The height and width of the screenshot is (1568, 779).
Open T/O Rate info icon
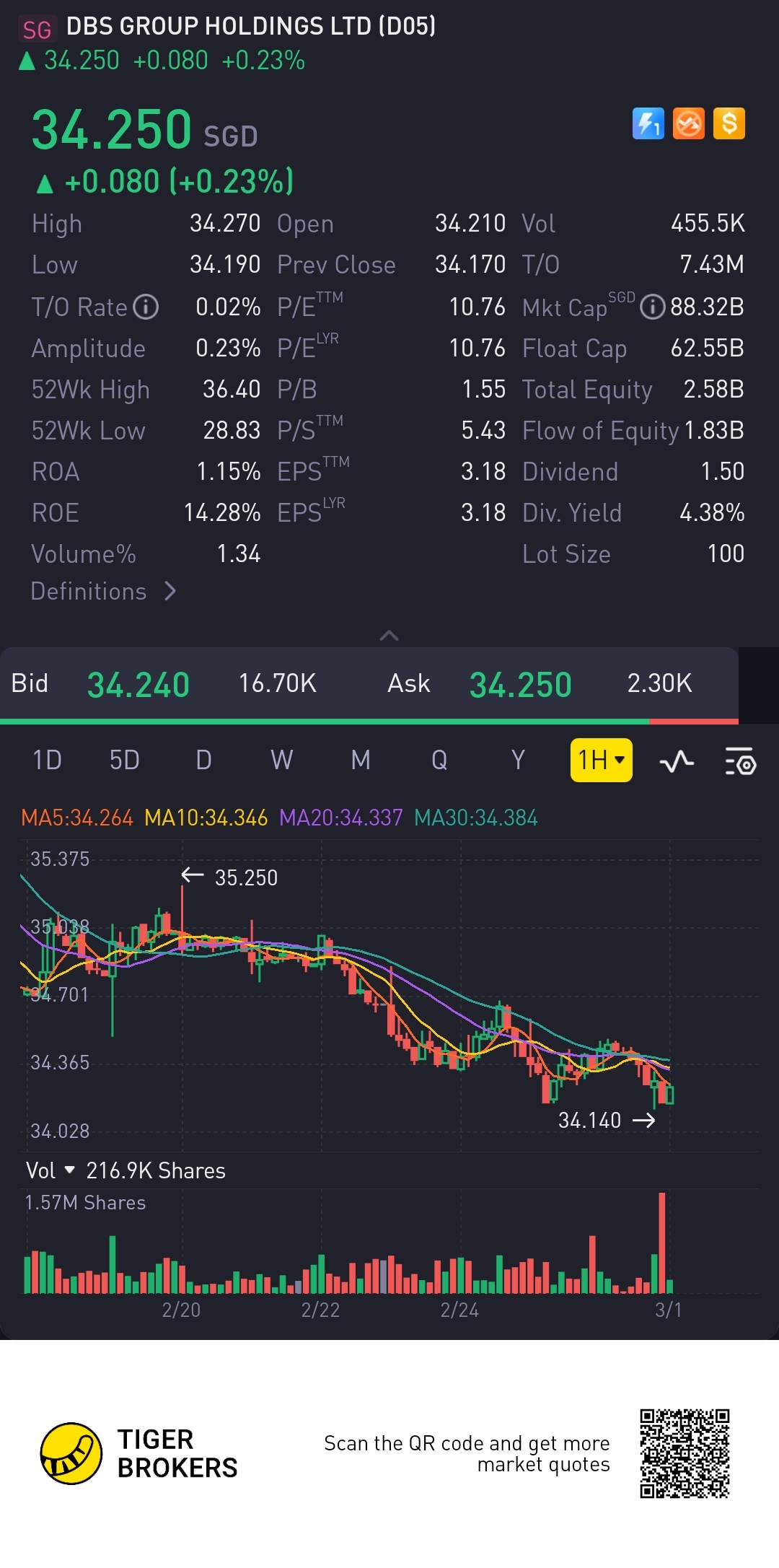146,307
